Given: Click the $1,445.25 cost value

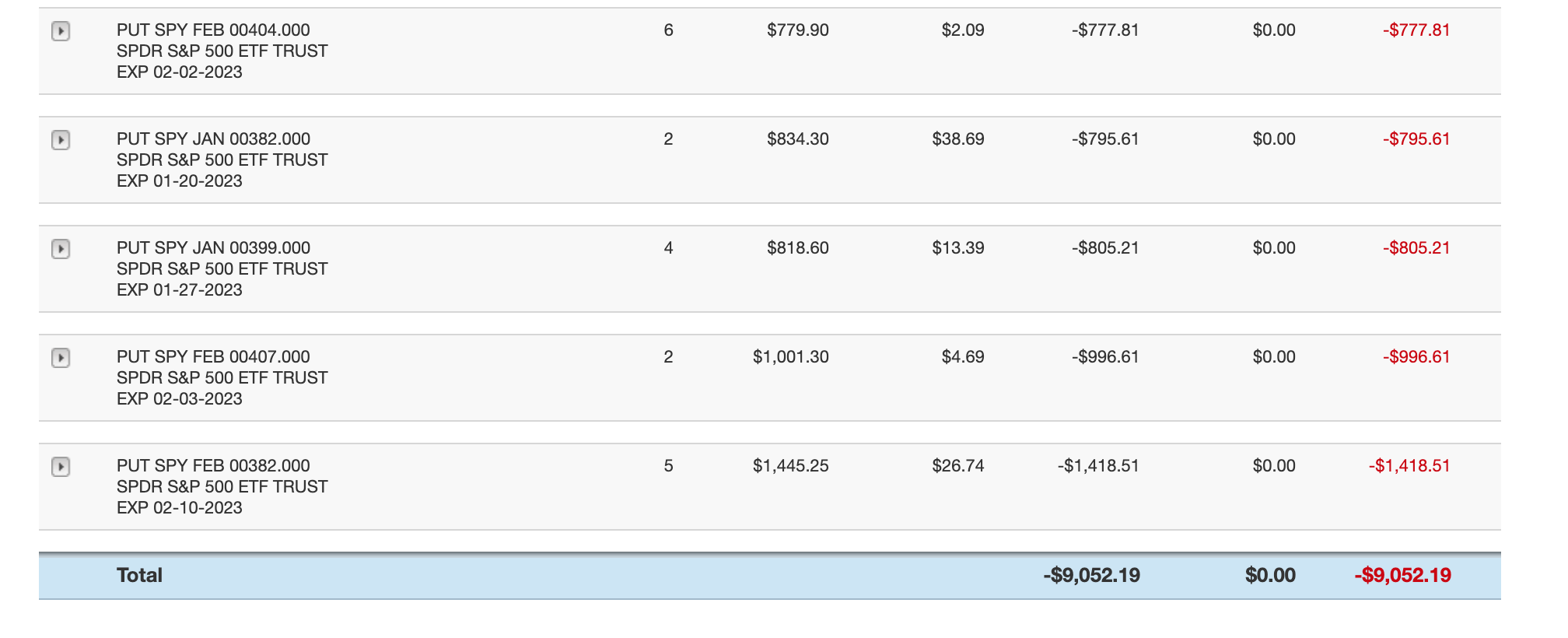Looking at the screenshot, I should 790,466.
